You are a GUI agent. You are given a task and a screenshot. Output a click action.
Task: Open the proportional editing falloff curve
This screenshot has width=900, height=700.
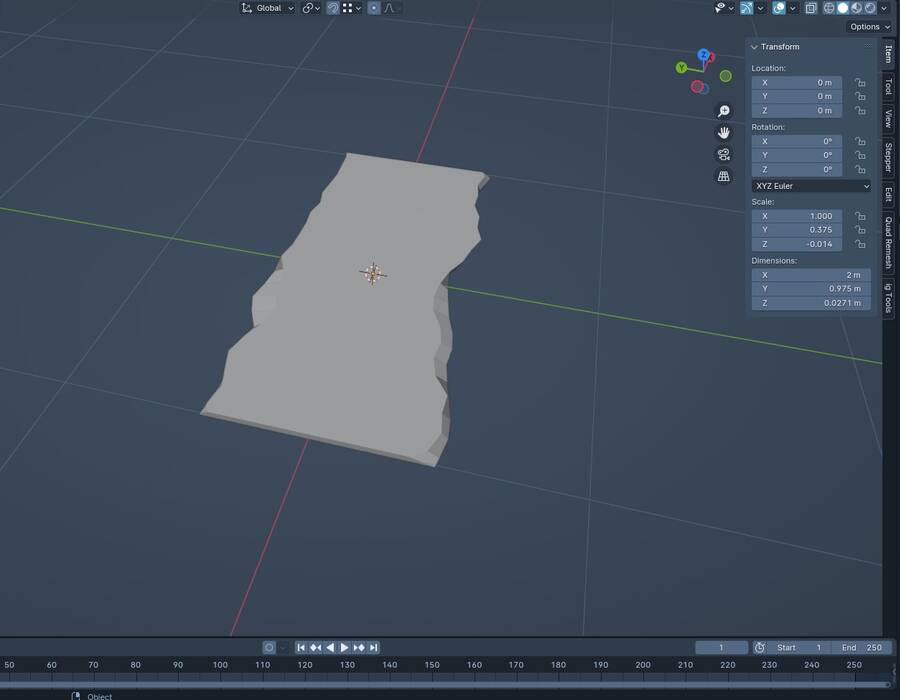pyautogui.click(x=391, y=8)
